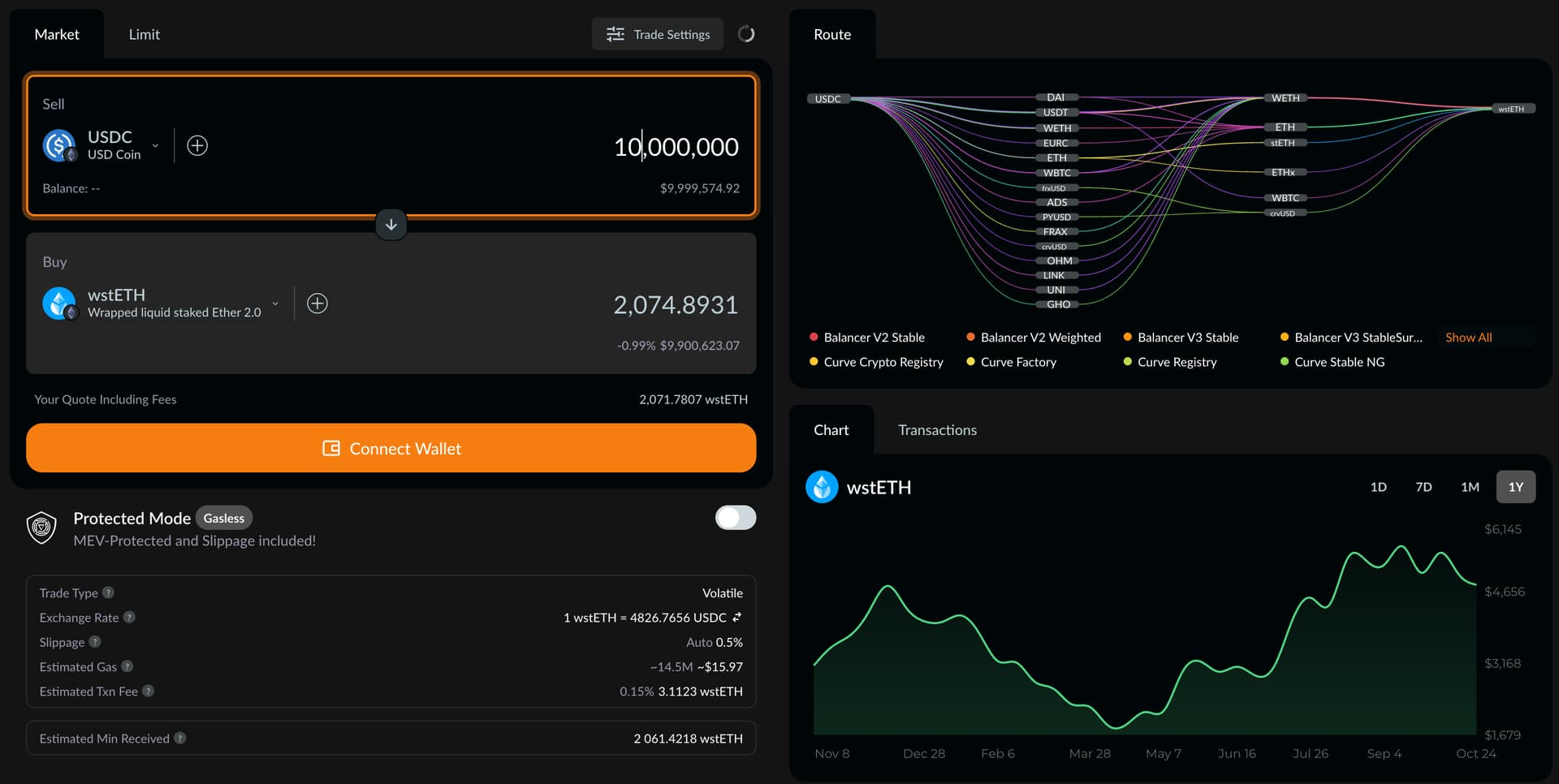Swap tokens with the down-arrow button

(391, 225)
